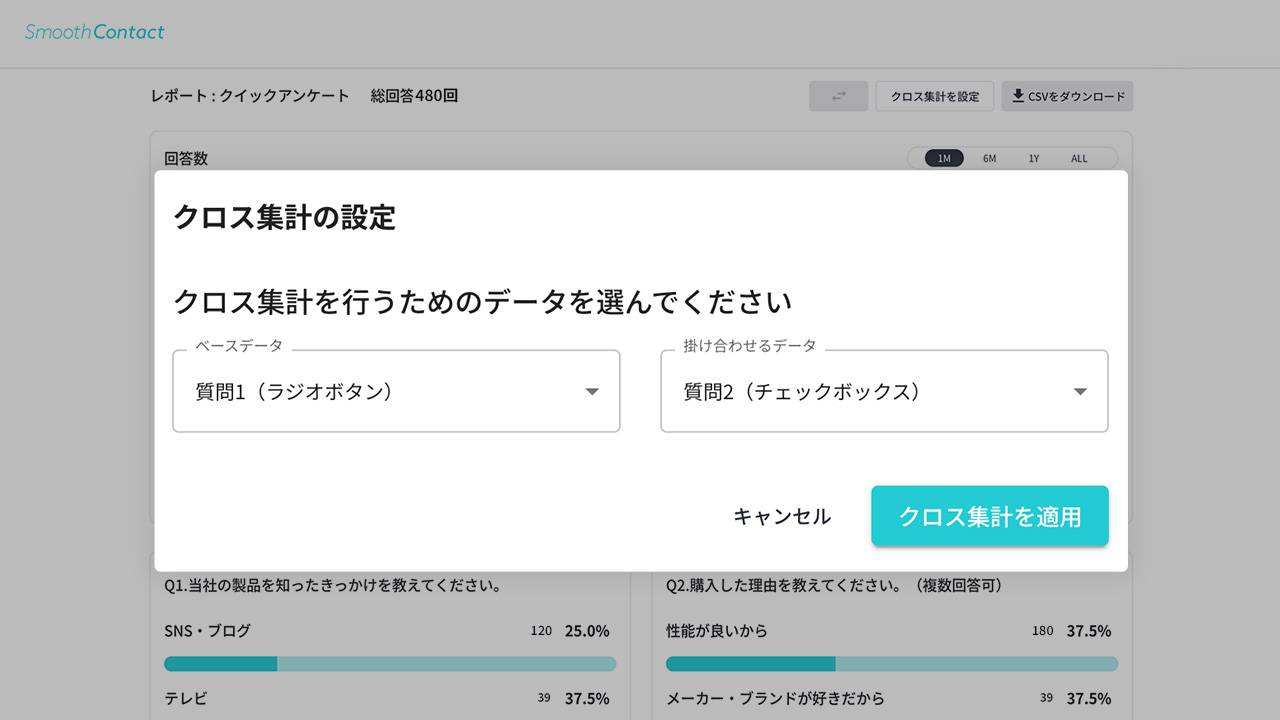Click the arrow of 質問2 dropdown

coord(1080,392)
